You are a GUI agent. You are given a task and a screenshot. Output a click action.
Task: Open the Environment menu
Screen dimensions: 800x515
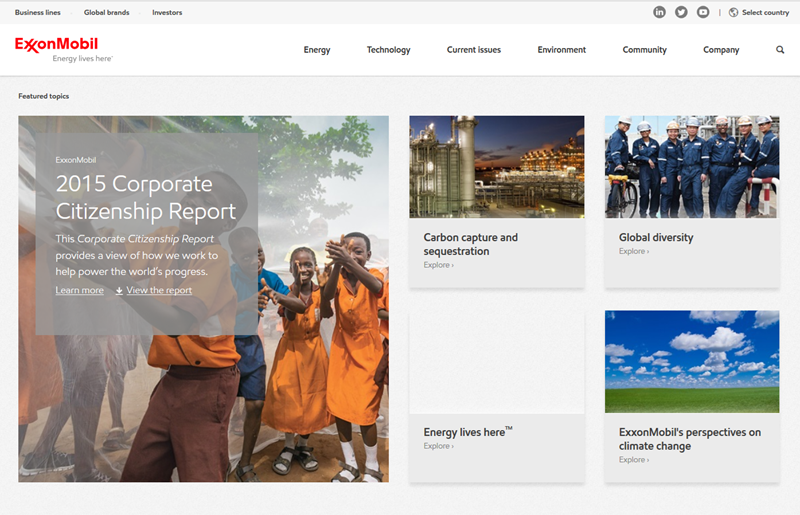click(561, 50)
